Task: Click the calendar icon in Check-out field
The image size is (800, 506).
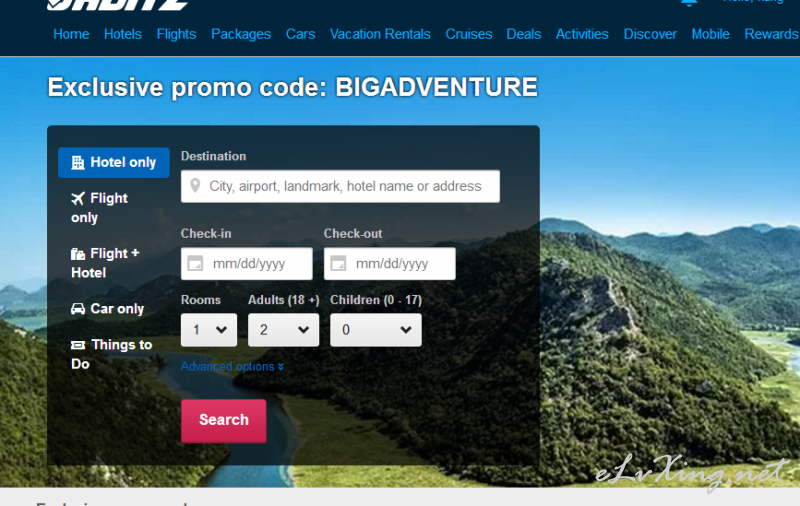Action: coord(338,264)
